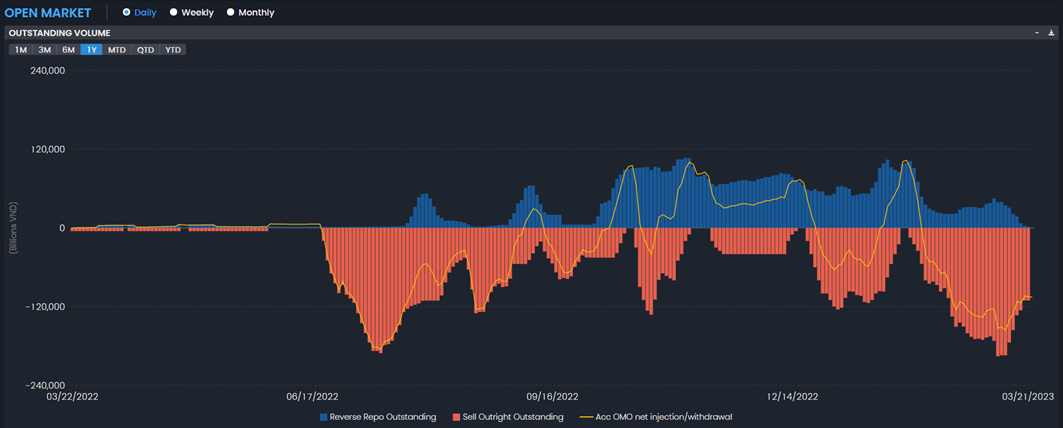This screenshot has width=1063, height=428.
Task: Toggle Reverse Repo Outstanding legend label
Action: pos(383,417)
